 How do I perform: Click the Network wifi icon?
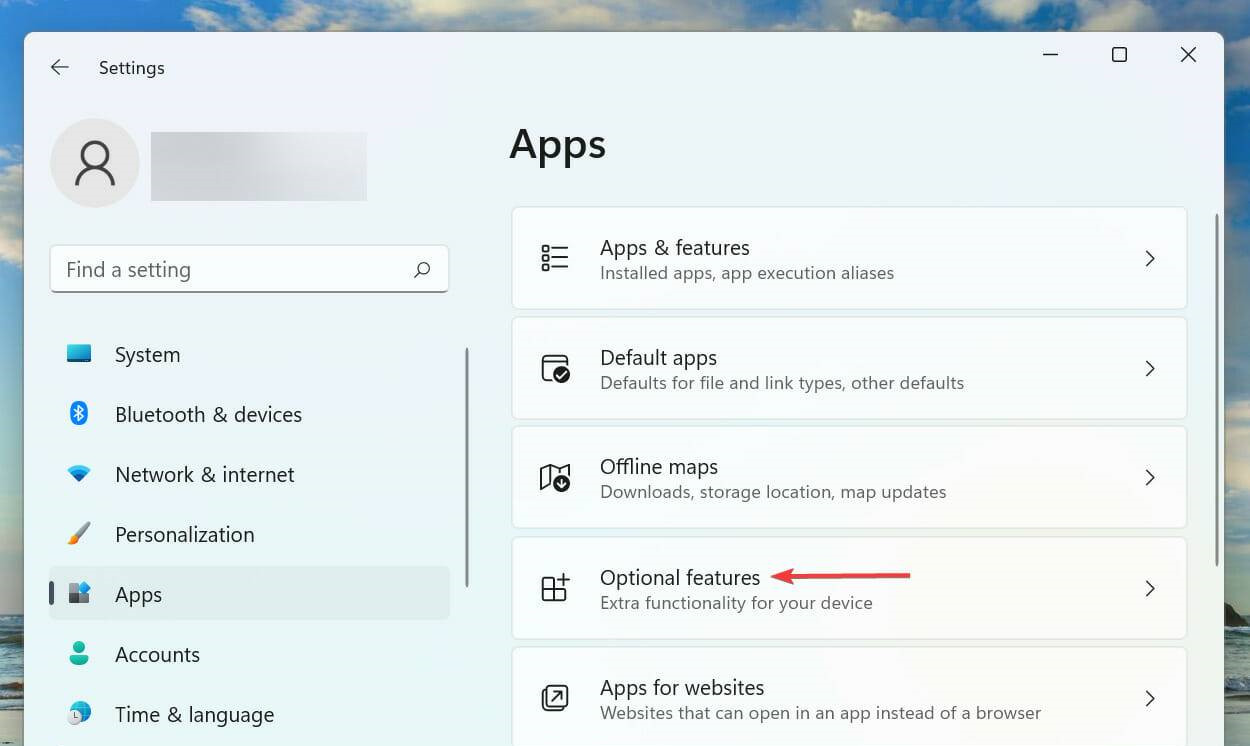pyautogui.click(x=79, y=474)
